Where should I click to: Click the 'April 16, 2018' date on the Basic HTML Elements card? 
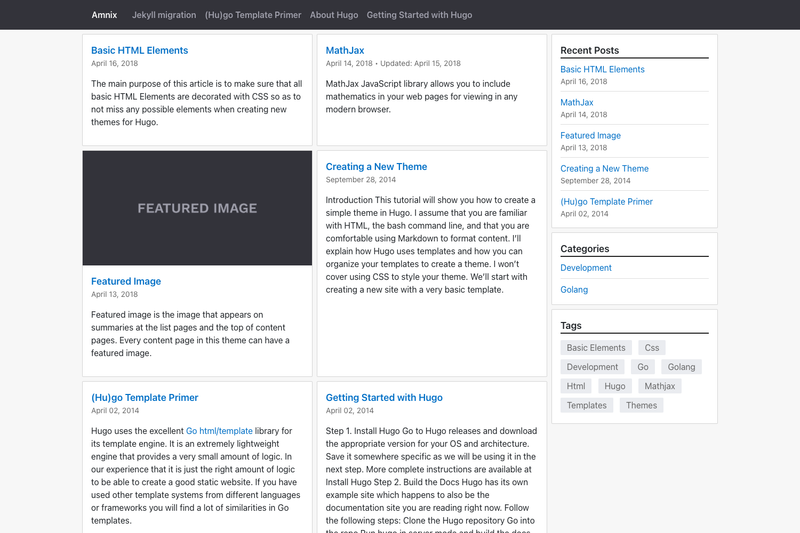click(114, 63)
